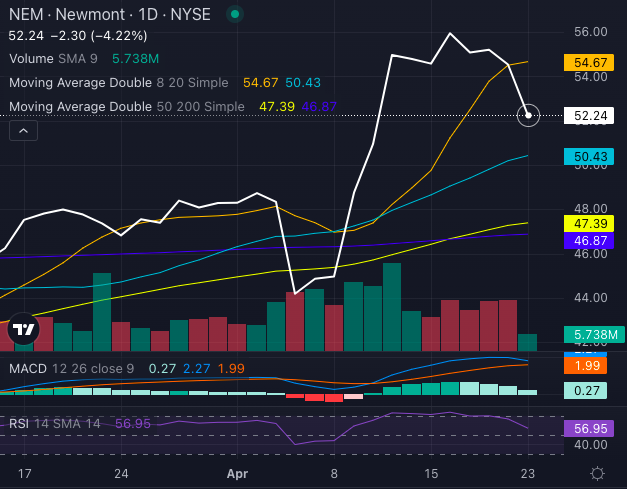627x489 pixels.
Task: Click the white 52.24 current price tag
Action: point(591,116)
